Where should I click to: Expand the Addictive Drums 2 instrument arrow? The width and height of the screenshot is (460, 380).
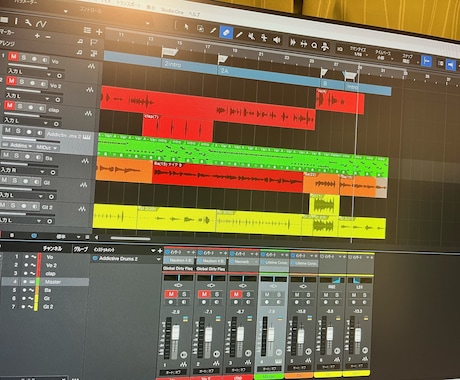click(x=158, y=259)
